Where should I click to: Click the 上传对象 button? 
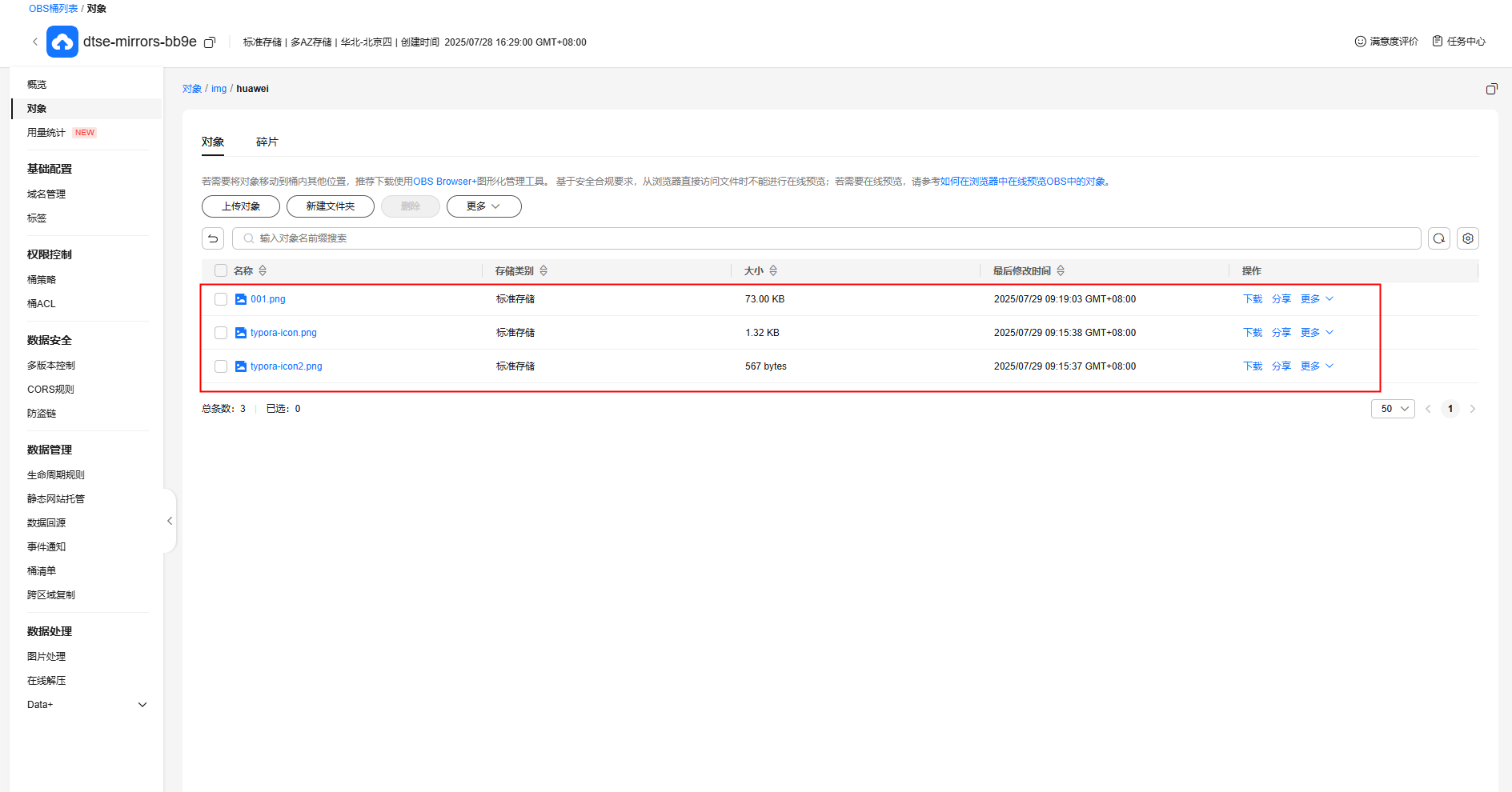(241, 206)
